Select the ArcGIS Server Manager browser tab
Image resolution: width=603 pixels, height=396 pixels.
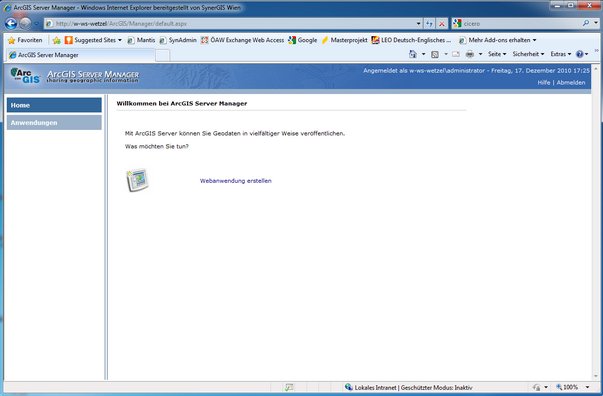(81, 55)
